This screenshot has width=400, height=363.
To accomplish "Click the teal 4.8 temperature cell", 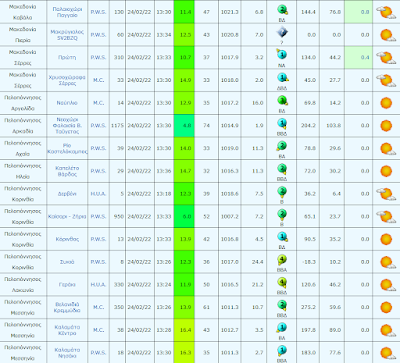I will pyautogui.click(x=184, y=126).
